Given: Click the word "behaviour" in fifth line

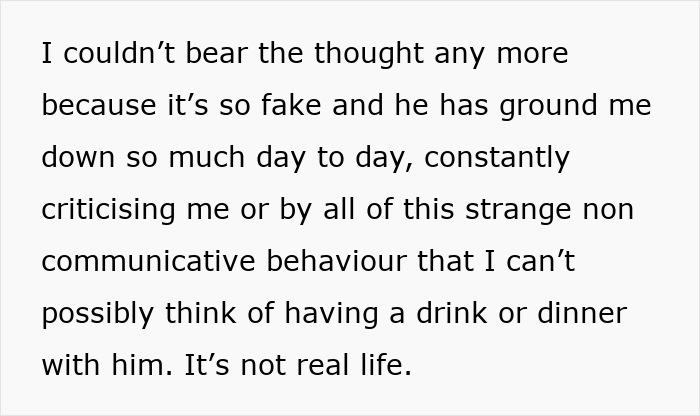Looking at the screenshot, I should (x=337, y=261).
